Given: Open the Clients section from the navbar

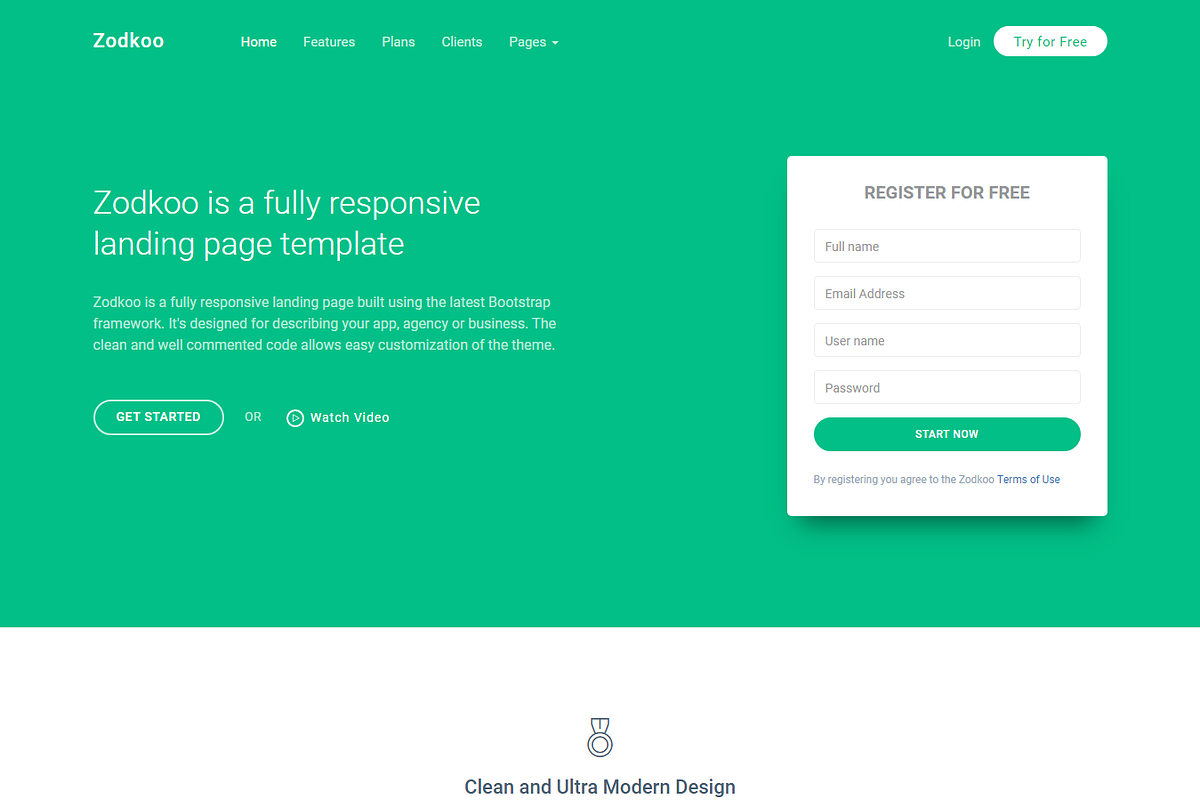Looking at the screenshot, I should 461,42.
